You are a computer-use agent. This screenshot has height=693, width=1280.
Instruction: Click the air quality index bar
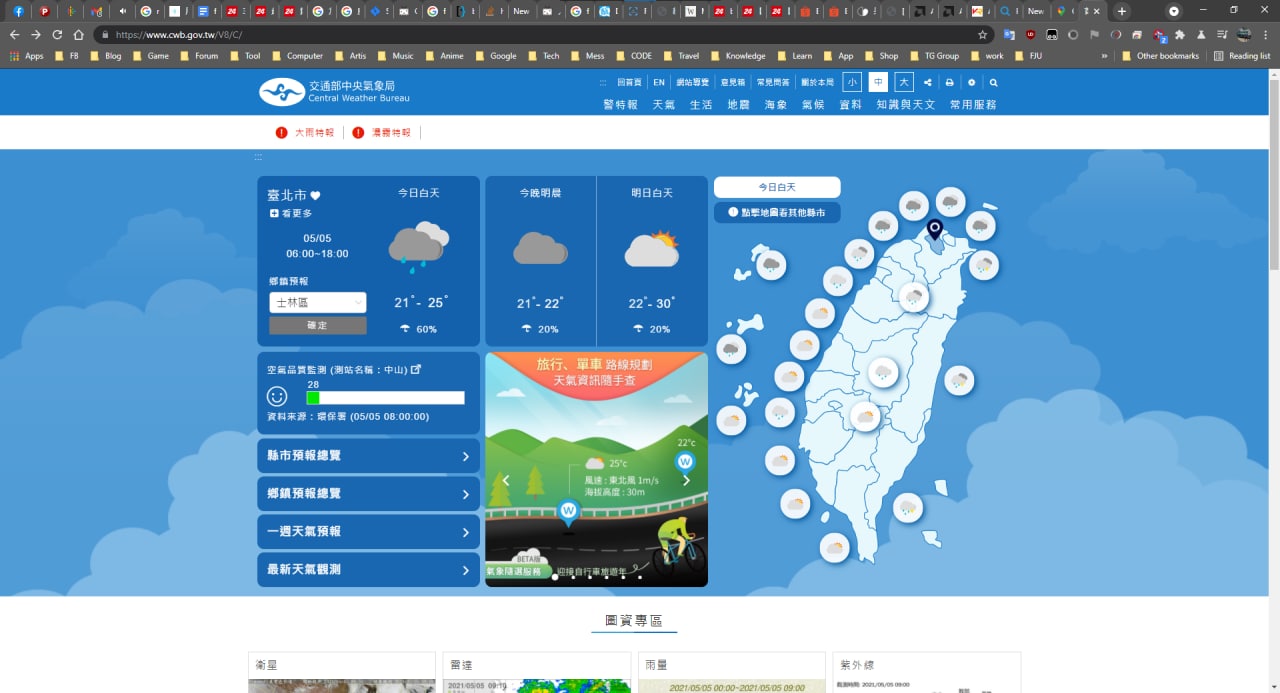(385, 398)
